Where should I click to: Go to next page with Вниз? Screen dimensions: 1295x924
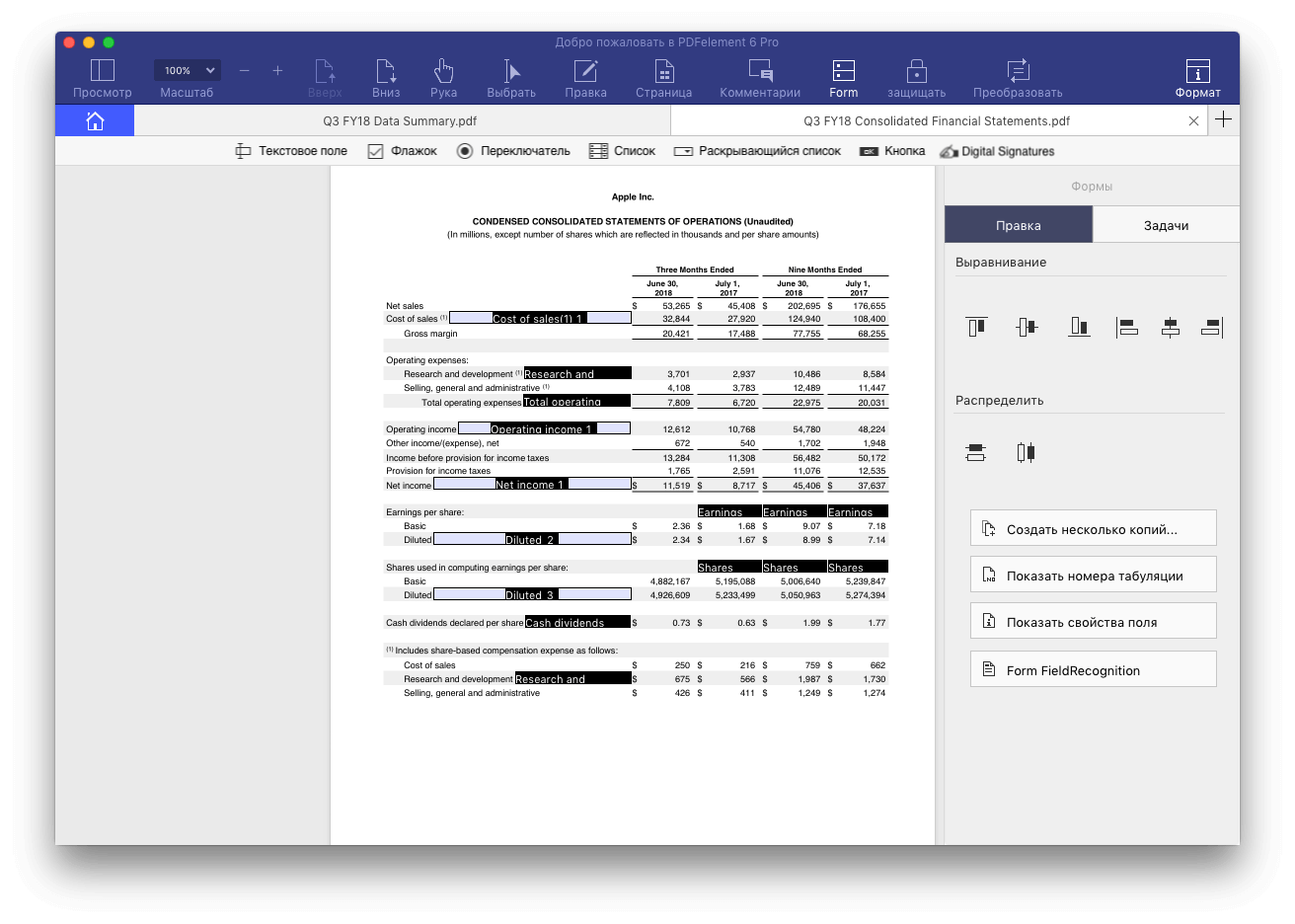click(386, 78)
